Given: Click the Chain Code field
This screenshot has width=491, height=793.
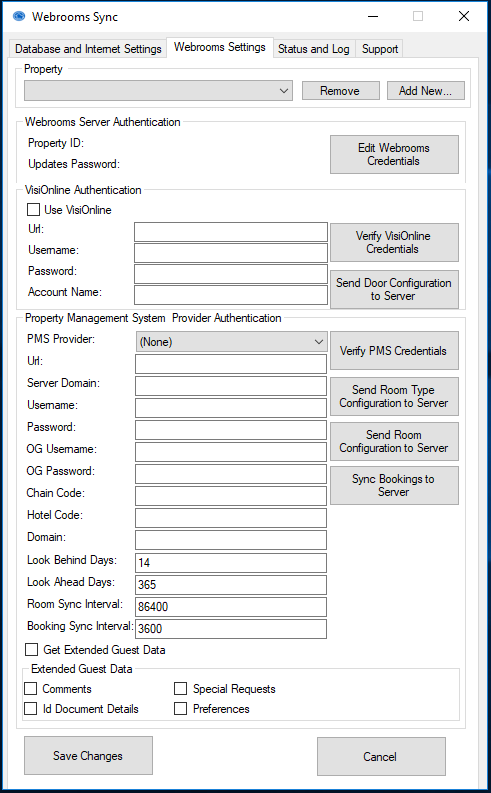Looking at the screenshot, I should click(x=231, y=496).
